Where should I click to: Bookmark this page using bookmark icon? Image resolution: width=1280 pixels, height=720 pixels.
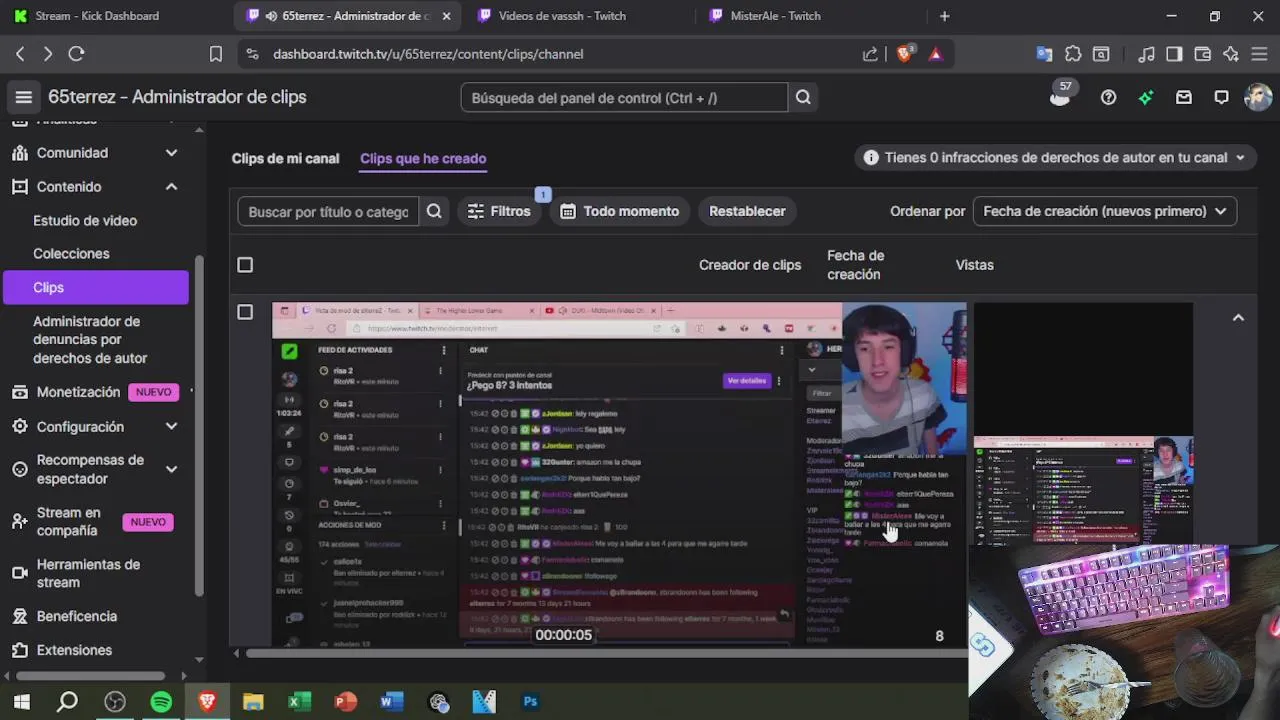point(215,54)
